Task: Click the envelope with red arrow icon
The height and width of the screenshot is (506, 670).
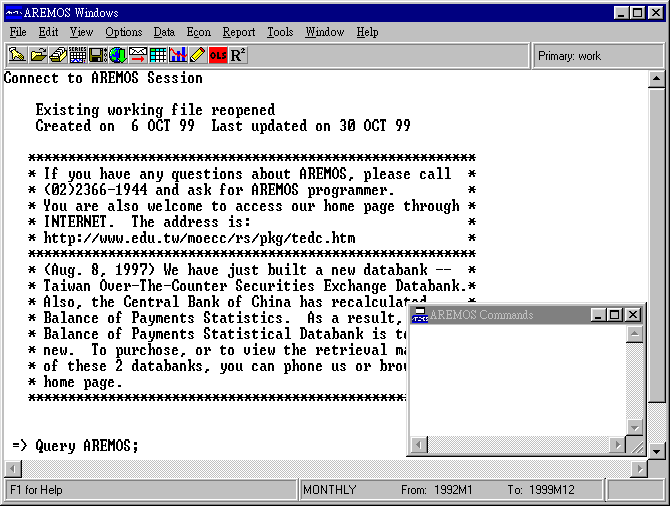Action: tap(138, 55)
